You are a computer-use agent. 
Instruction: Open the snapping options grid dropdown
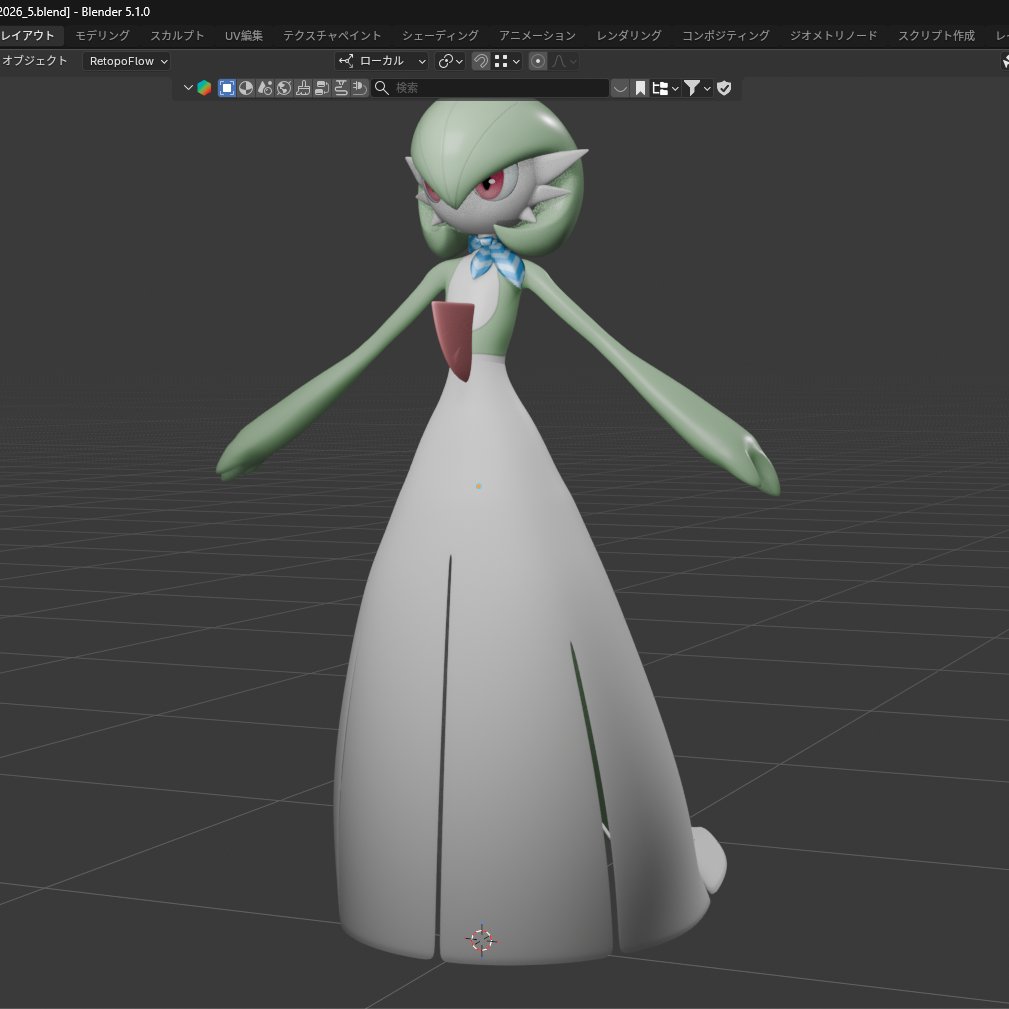pos(506,61)
